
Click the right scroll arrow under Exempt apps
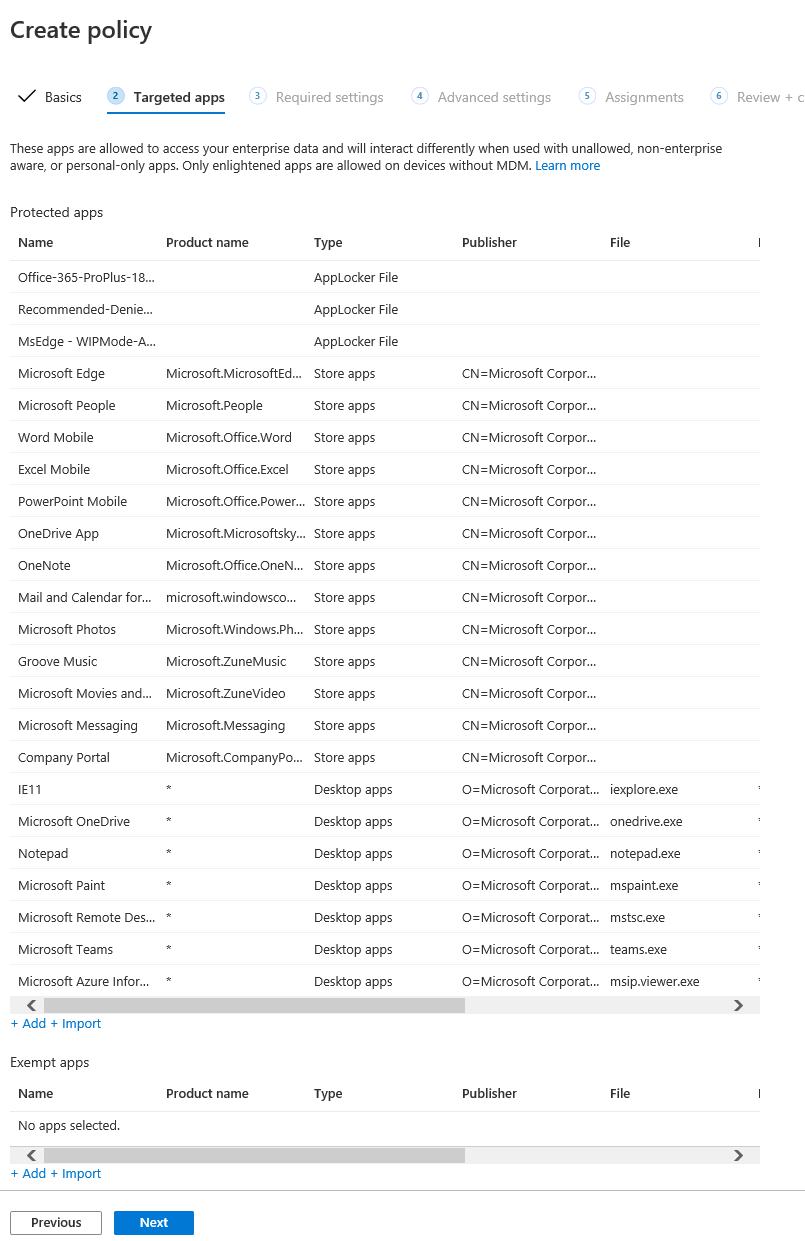pyautogui.click(x=738, y=1155)
